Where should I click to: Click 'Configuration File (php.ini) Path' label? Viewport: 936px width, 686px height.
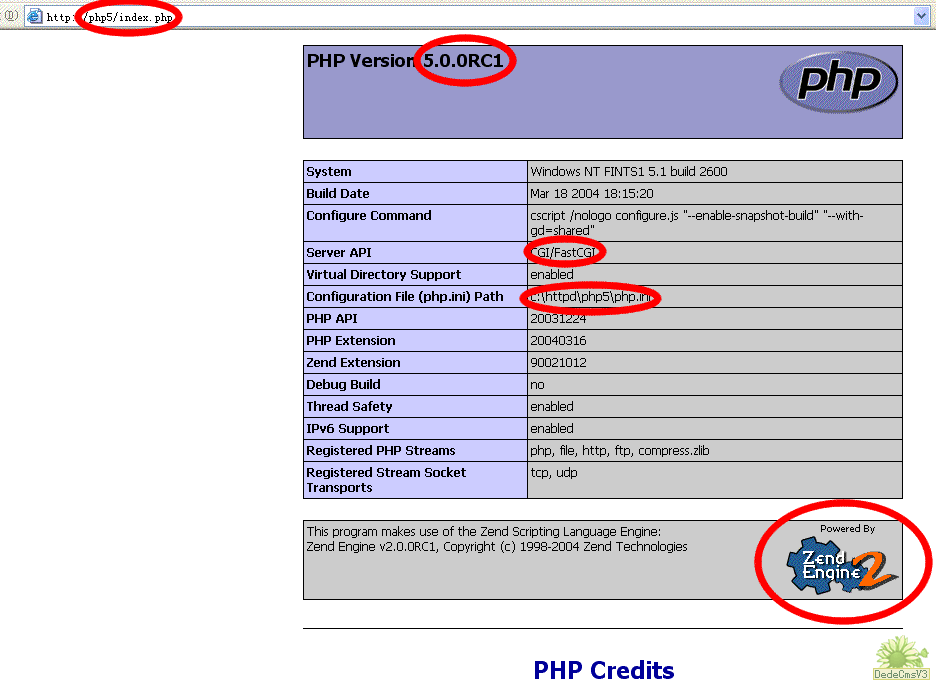tap(405, 297)
